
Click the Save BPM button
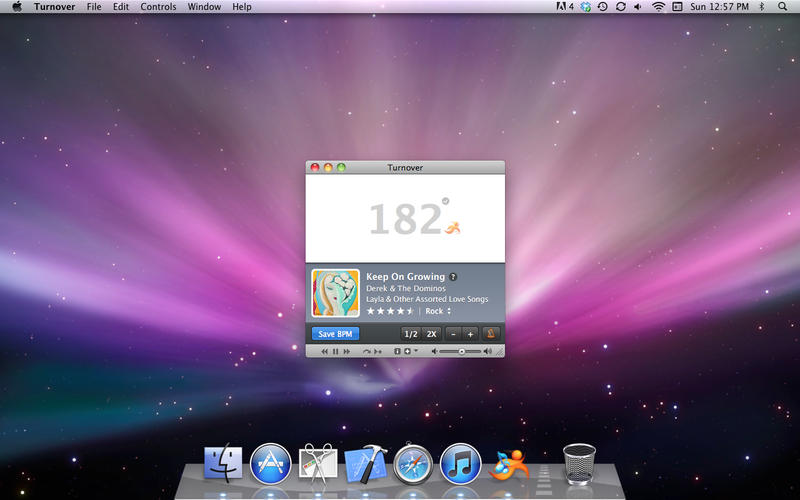click(335, 334)
